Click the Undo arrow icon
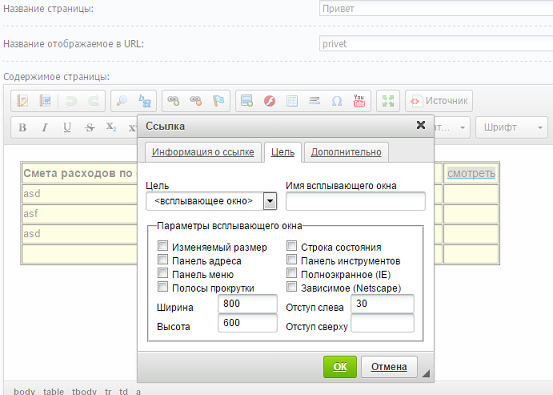The height and width of the screenshot is (395, 553). pyautogui.click(x=71, y=101)
